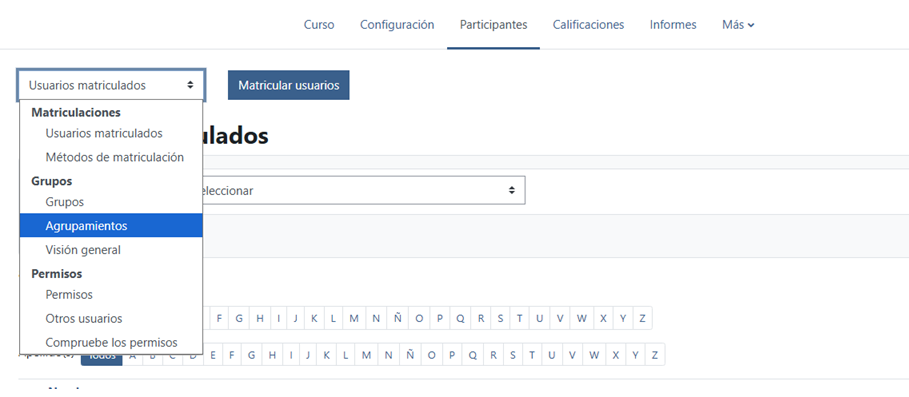Image resolution: width=909 pixels, height=397 pixels.
Task: Filter by letter O in lower alphabet row
Action: click(x=431, y=355)
